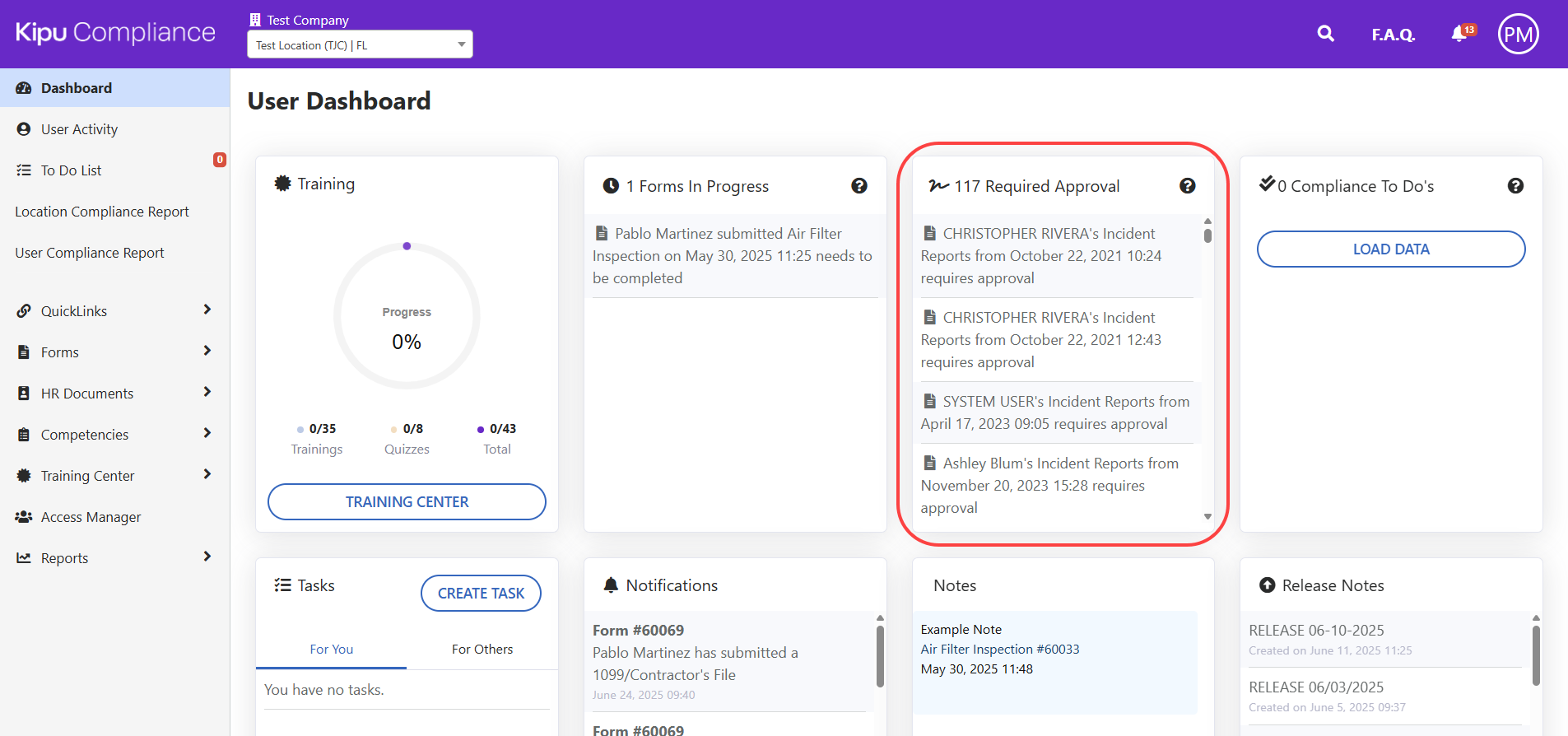Click the Air Filter Inspection document icon

(602, 234)
